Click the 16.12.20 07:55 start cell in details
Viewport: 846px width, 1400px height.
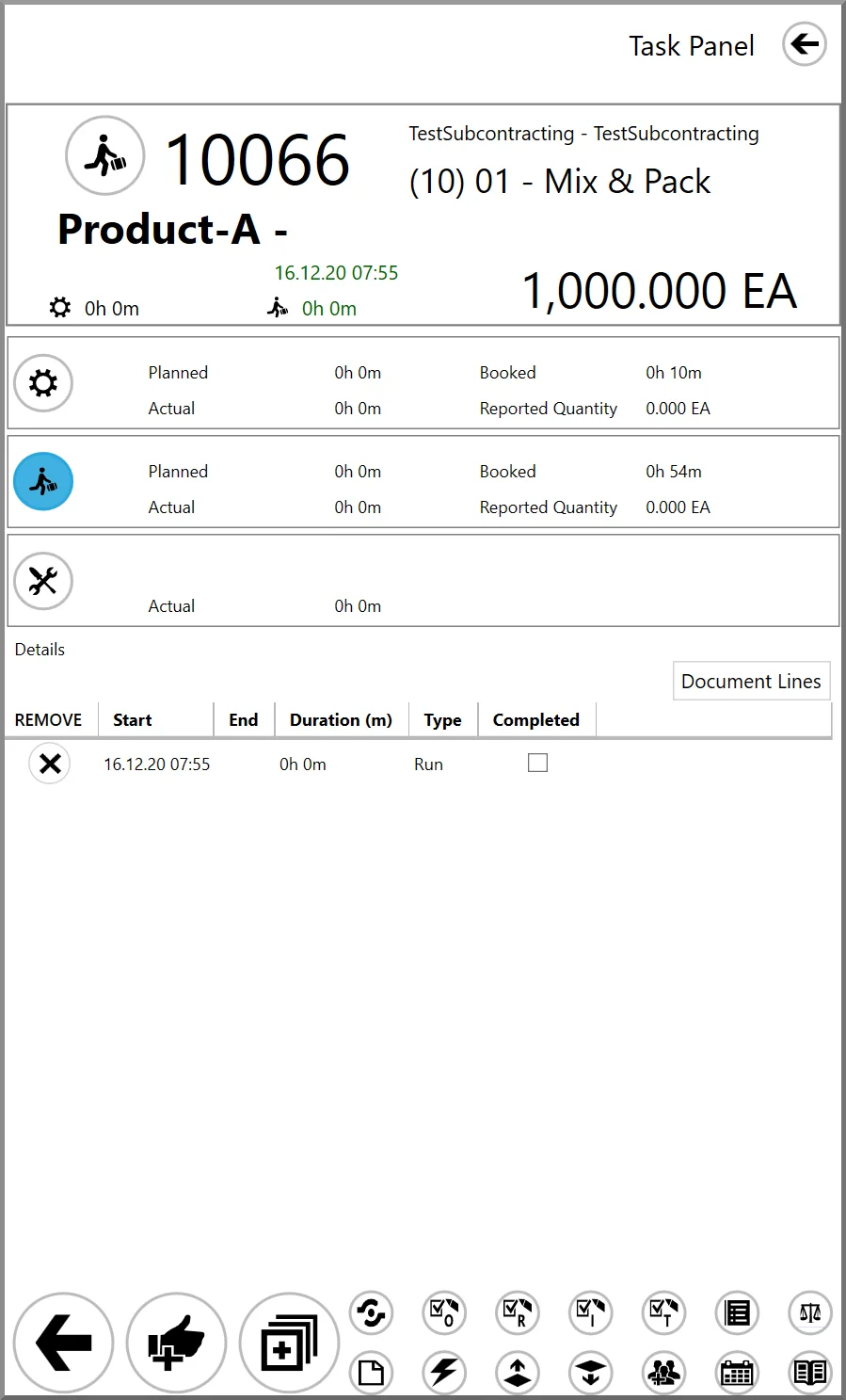[157, 764]
